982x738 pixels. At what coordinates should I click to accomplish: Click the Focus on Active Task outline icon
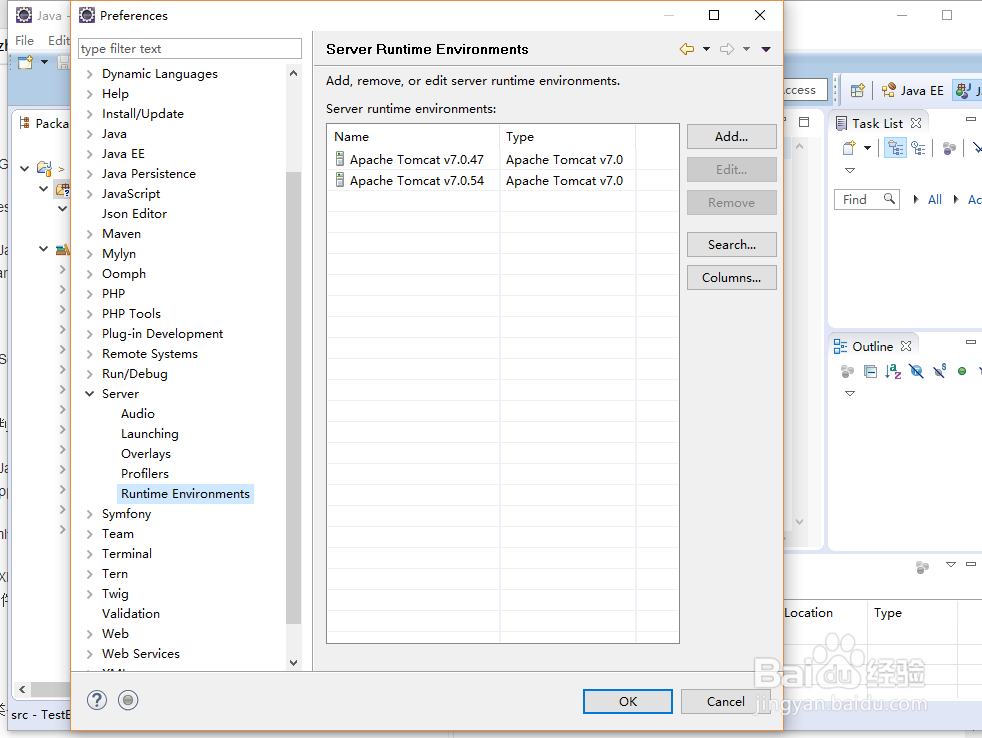coord(847,372)
